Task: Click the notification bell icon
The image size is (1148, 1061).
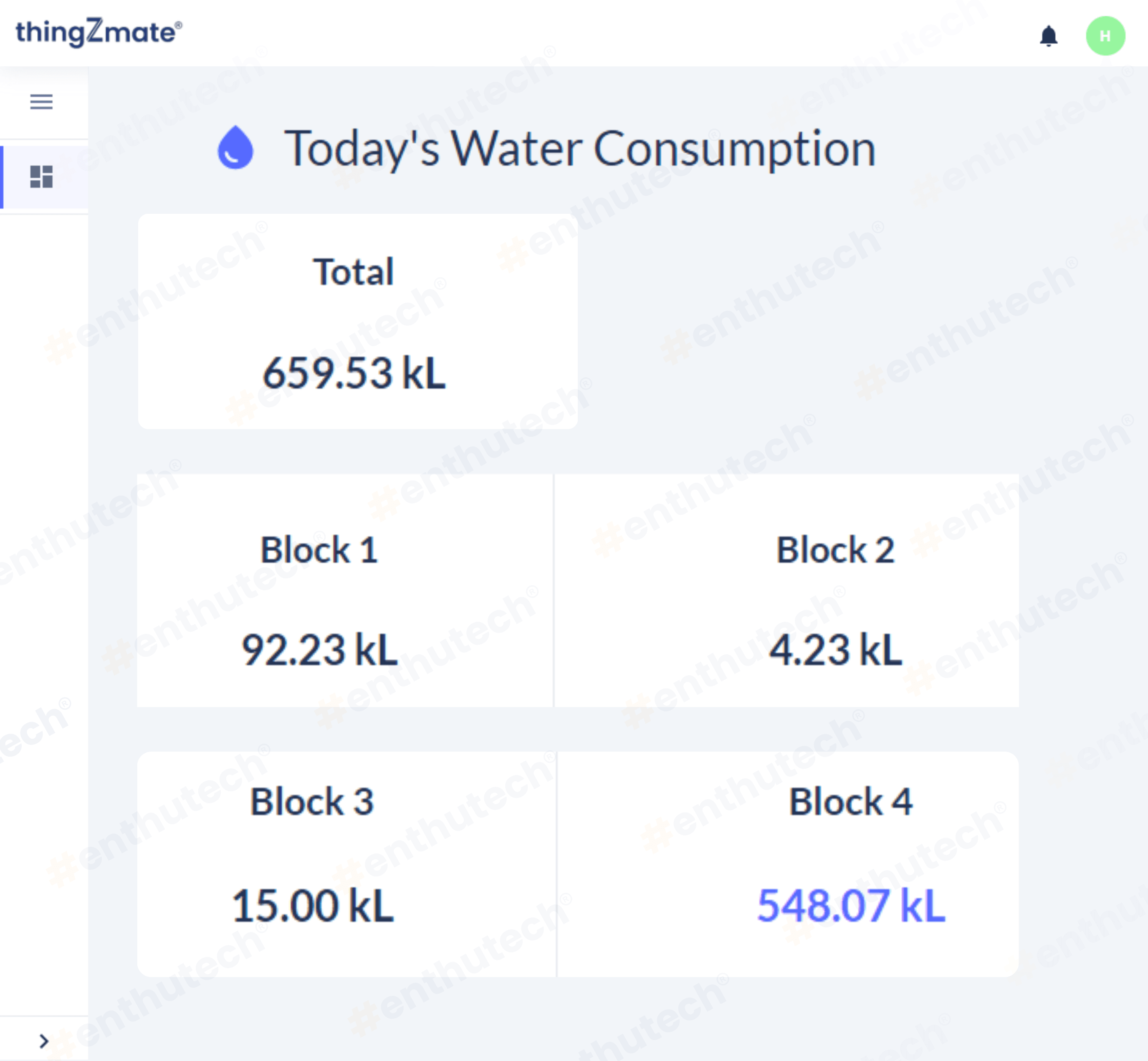Action: [1048, 36]
